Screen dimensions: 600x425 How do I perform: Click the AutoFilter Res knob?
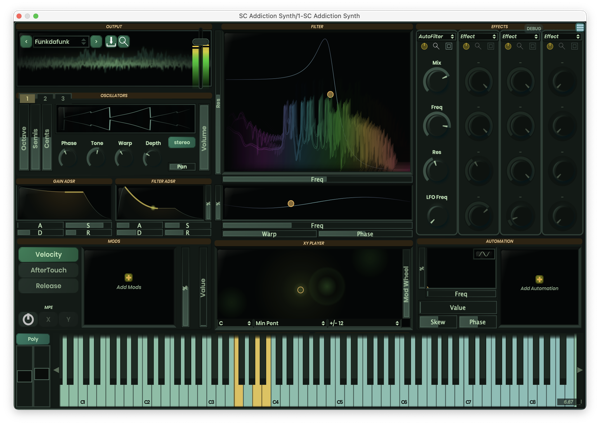coord(437,170)
